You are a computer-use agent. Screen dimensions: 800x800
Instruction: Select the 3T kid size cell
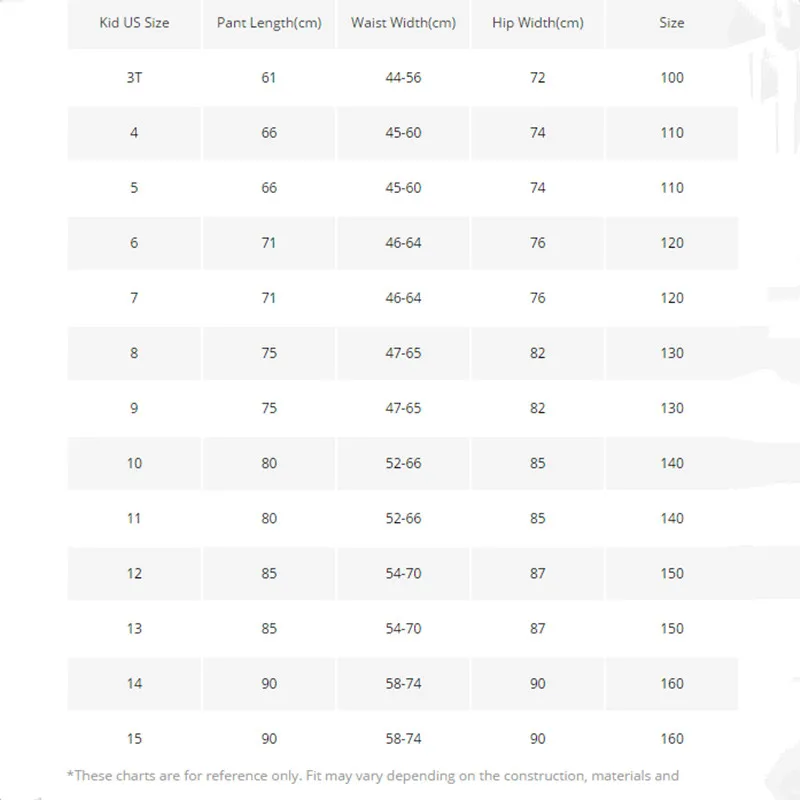134,77
